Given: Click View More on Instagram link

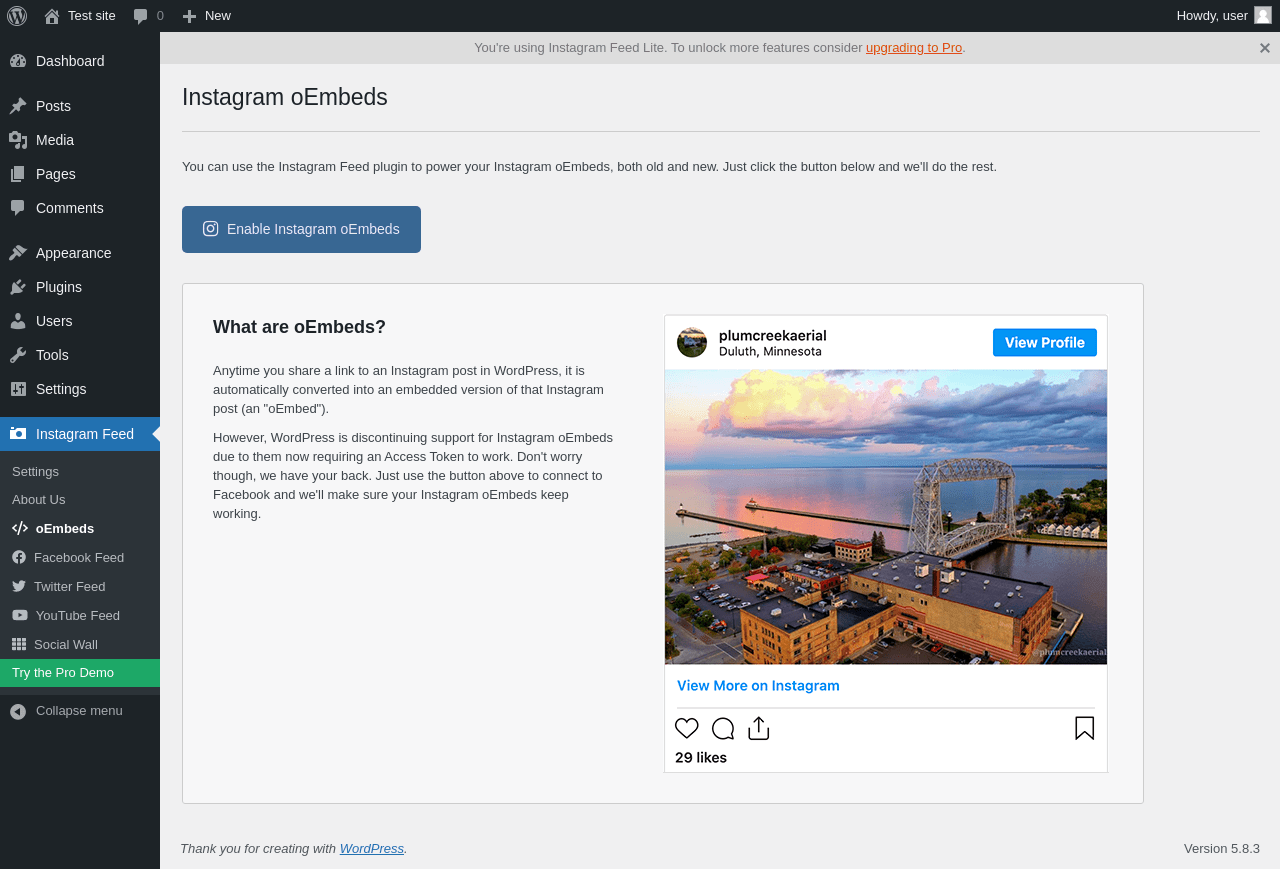Looking at the screenshot, I should [x=758, y=686].
